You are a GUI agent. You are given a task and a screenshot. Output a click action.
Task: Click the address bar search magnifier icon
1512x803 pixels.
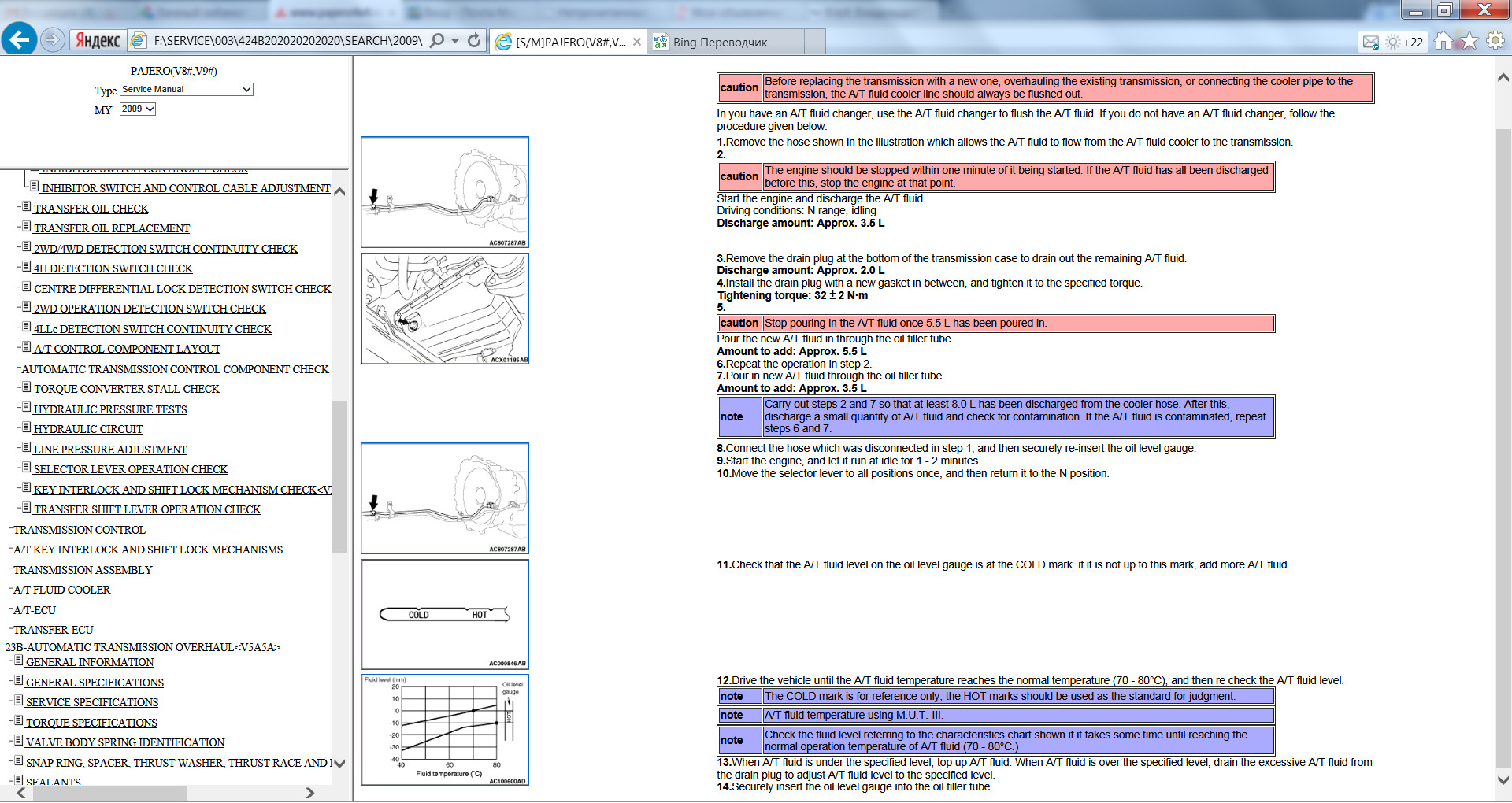click(x=437, y=40)
